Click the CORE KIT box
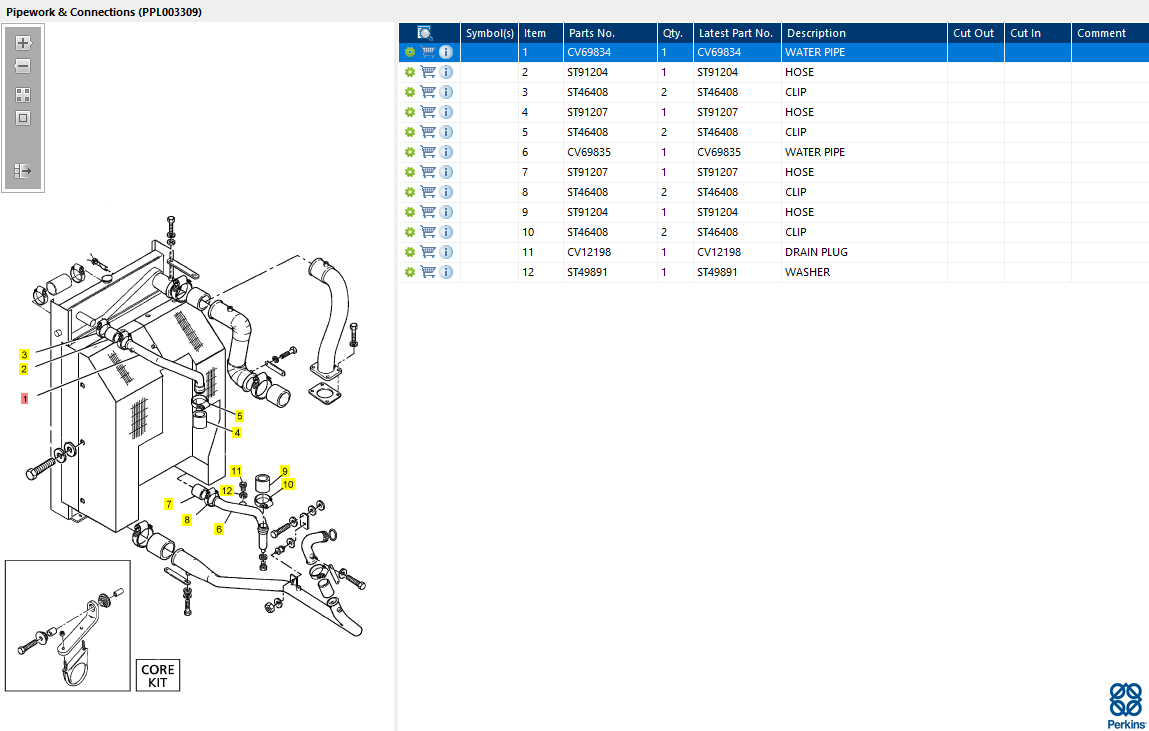This screenshot has width=1149, height=731. (158, 675)
